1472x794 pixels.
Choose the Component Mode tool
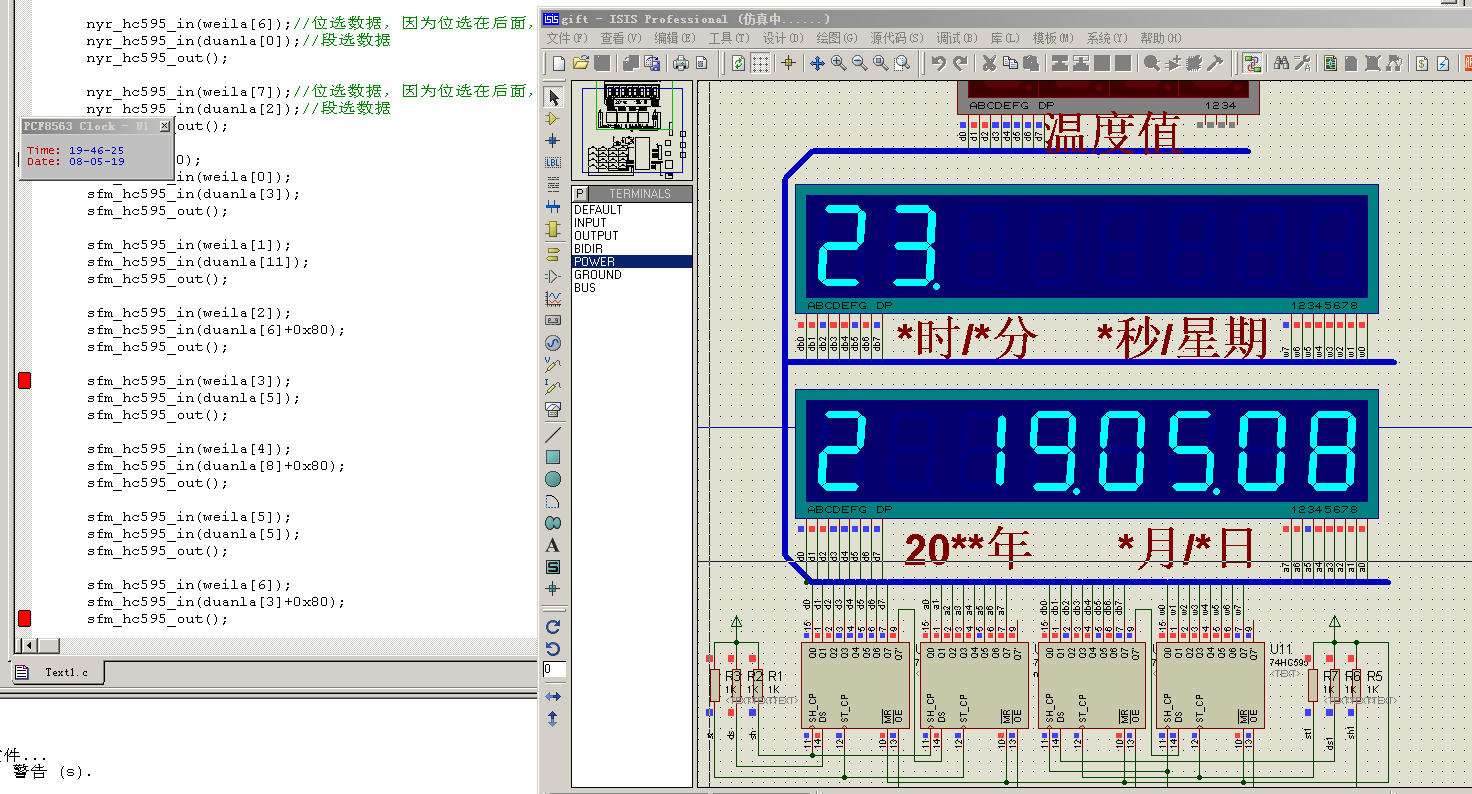point(553,118)
